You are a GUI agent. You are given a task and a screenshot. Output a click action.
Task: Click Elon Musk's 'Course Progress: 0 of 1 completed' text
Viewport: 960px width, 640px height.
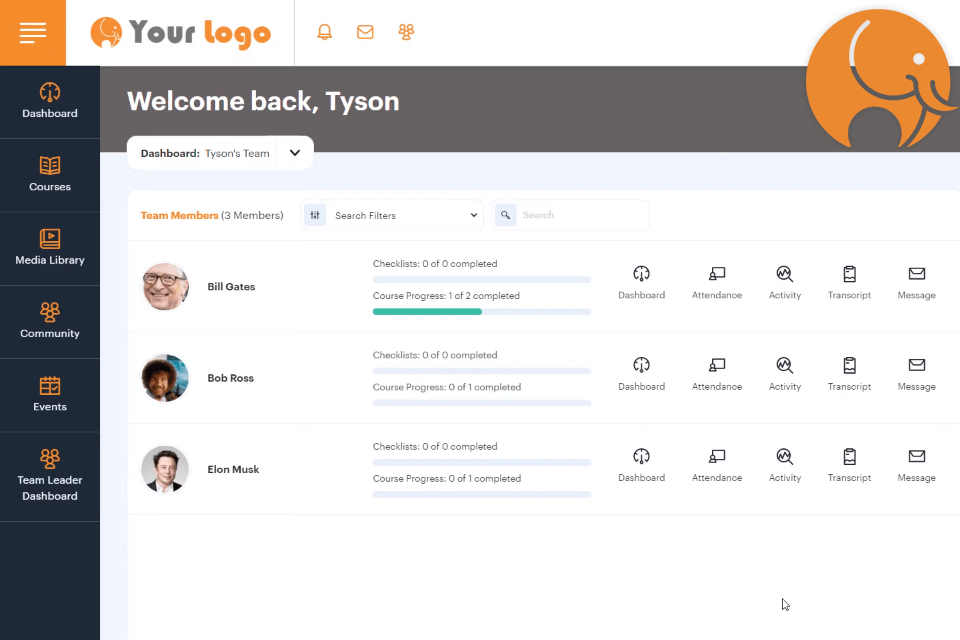point(447,479)
